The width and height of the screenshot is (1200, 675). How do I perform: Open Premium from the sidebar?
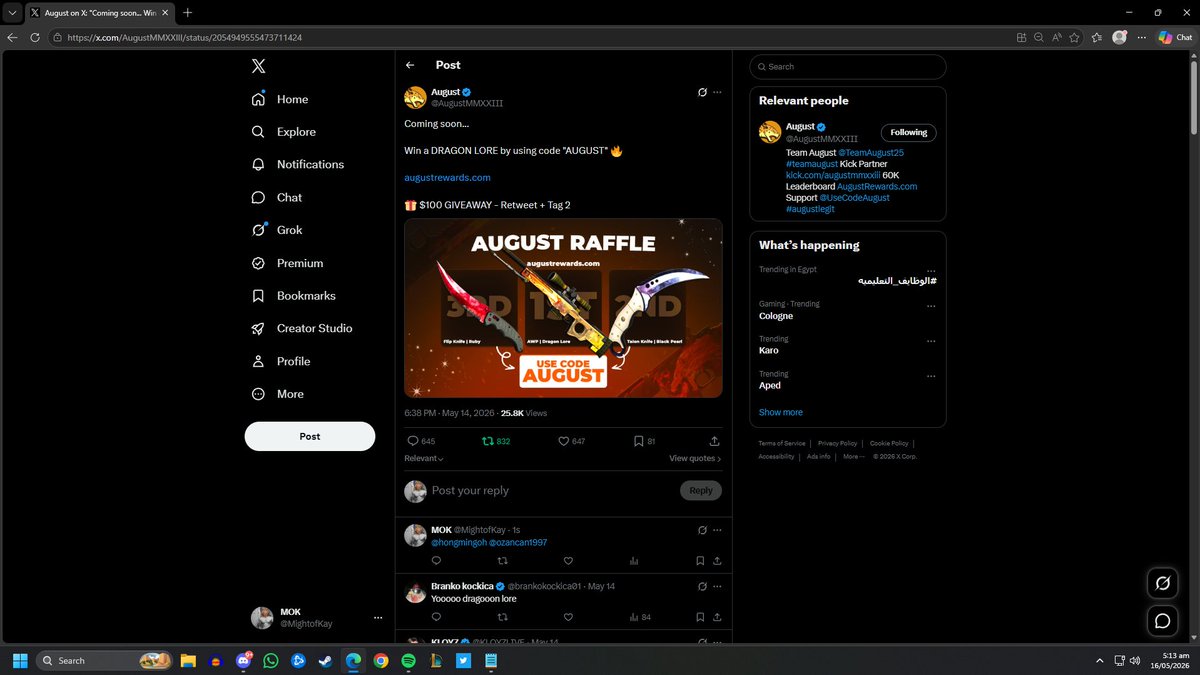point(288,263)
